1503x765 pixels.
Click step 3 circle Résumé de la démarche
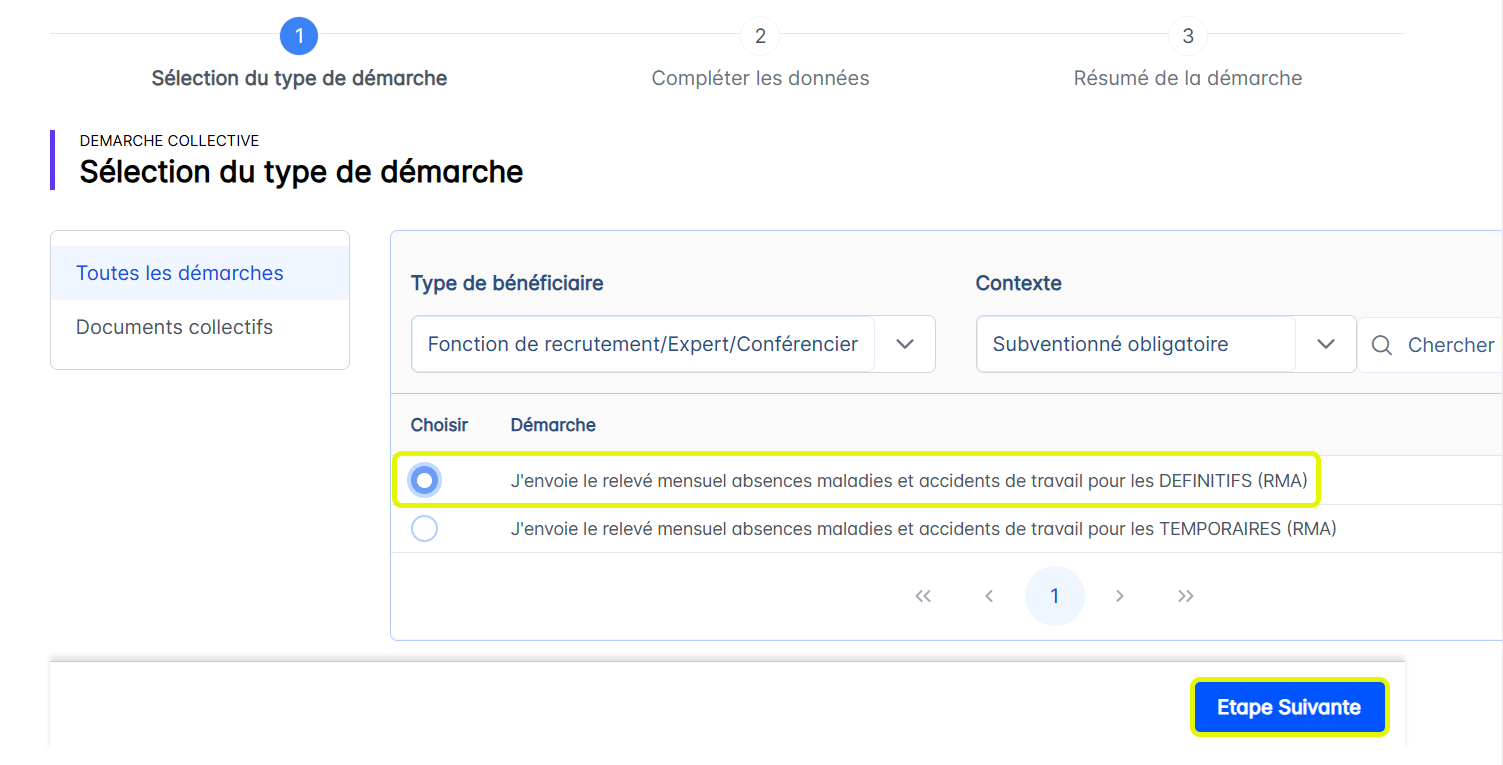point(1188,37)
